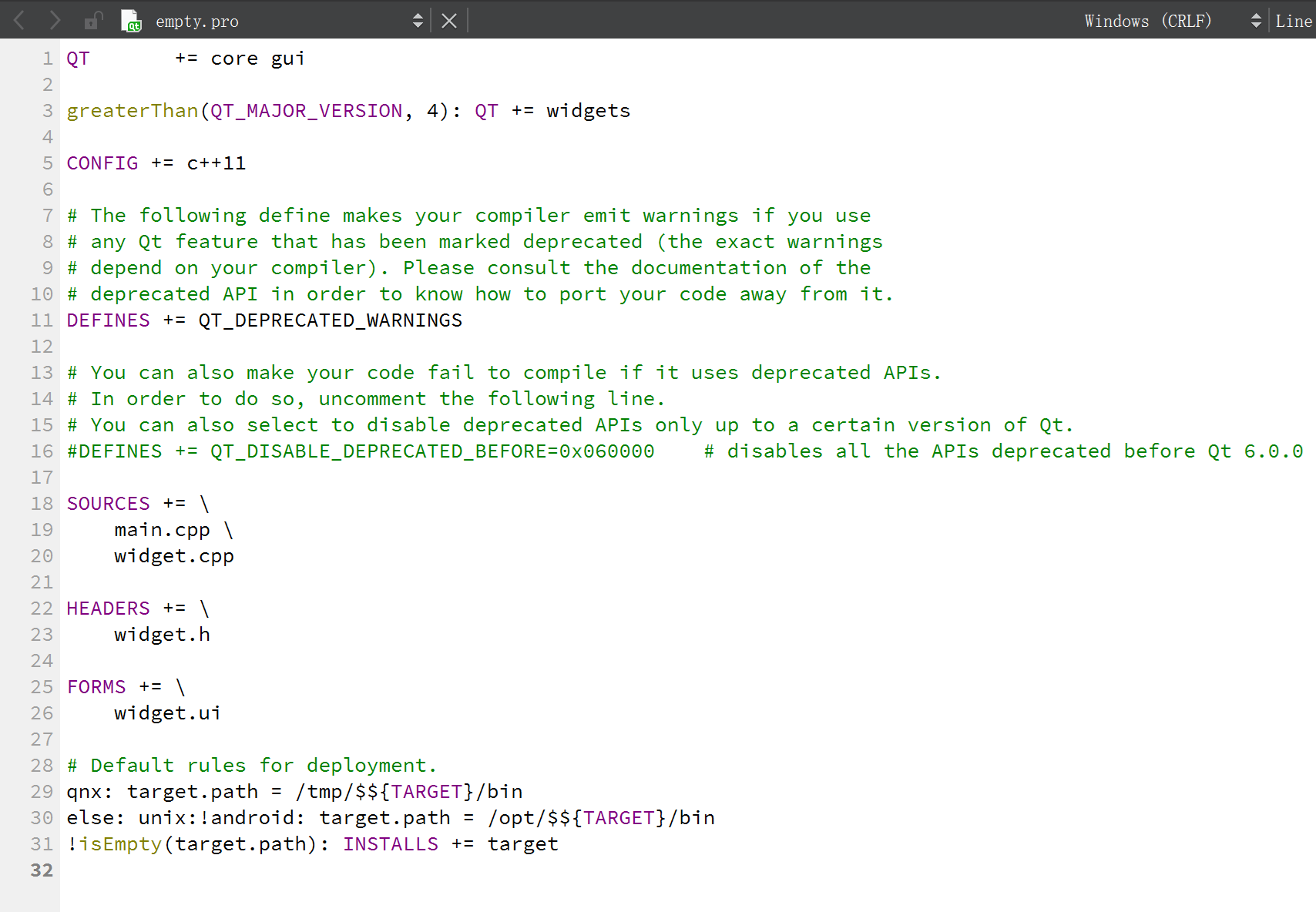Click 'DEFINES' keyword on line 11

[x=109, y=320]
